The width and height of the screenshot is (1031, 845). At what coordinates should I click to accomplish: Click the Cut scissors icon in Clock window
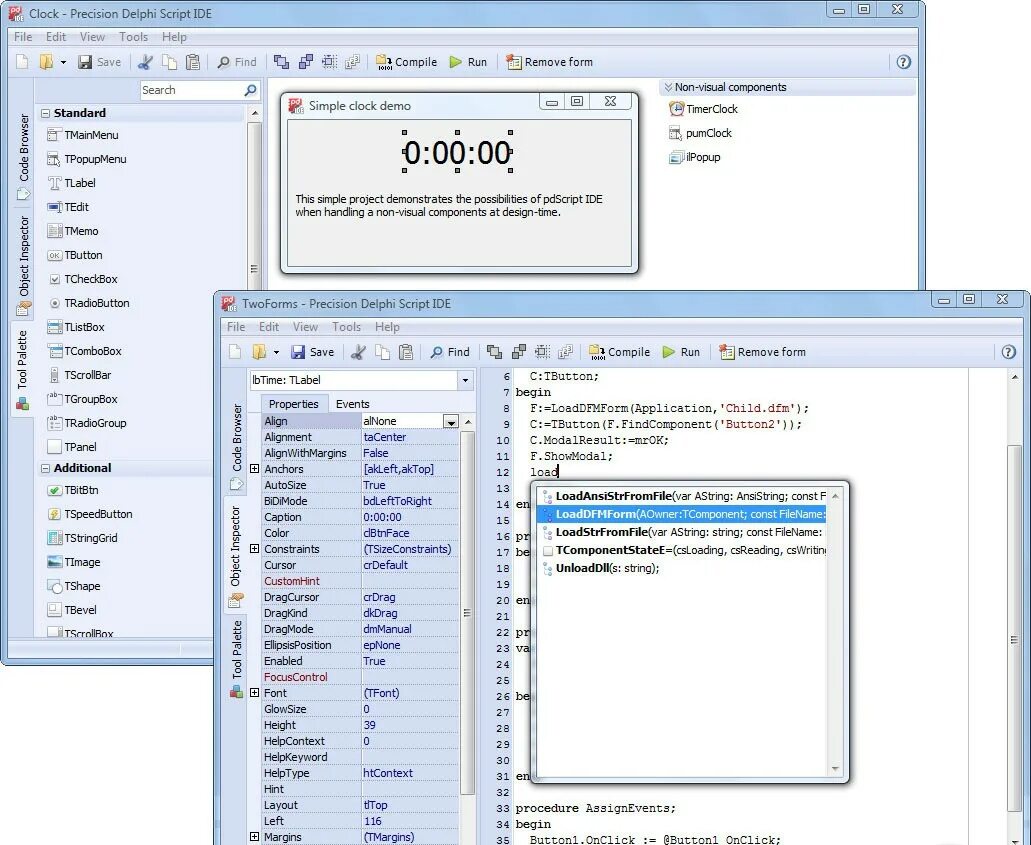pyautogui.click(x=145, y=62)
